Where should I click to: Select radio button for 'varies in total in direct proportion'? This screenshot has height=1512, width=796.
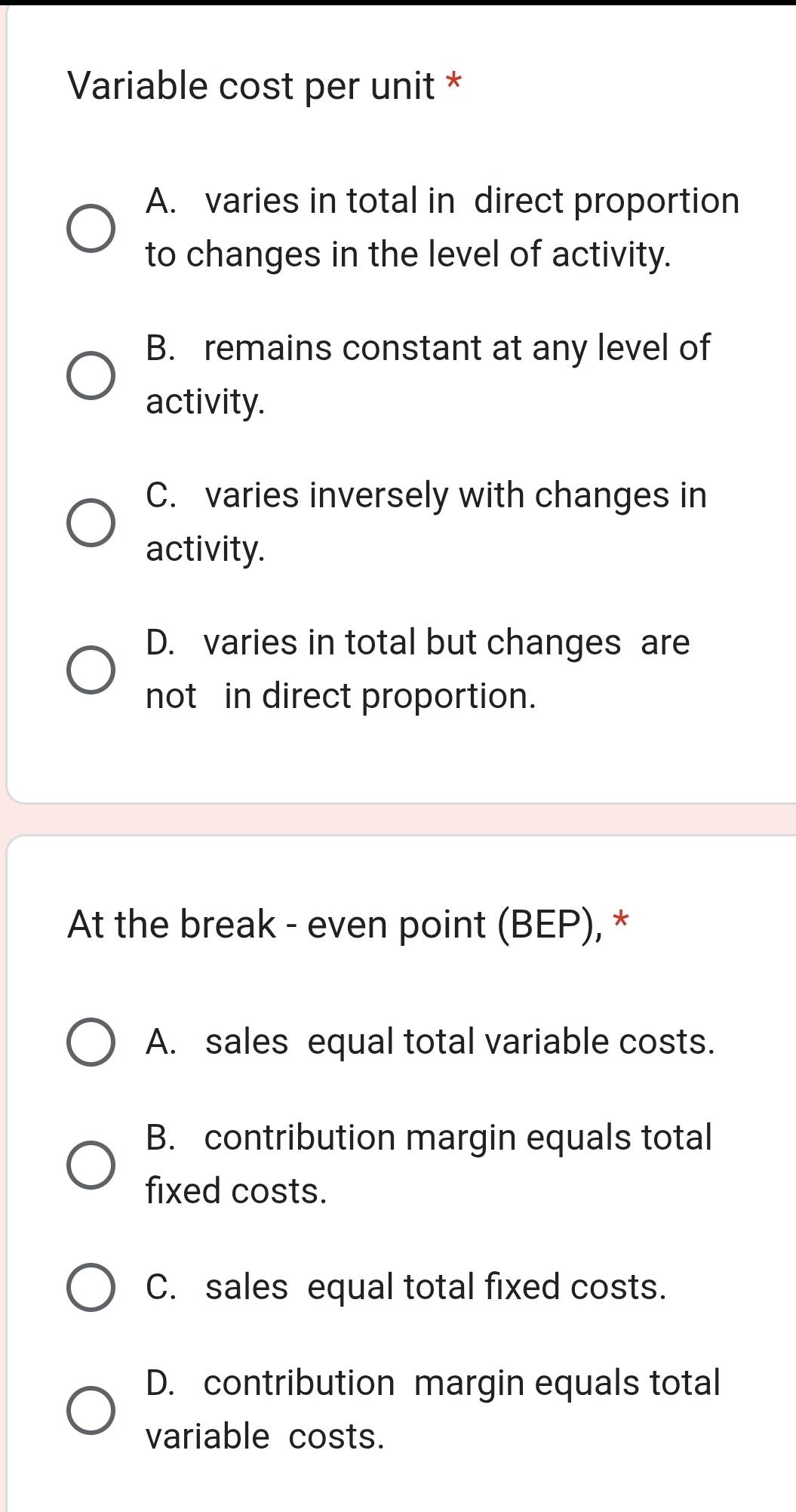click(x=91, y=228)
